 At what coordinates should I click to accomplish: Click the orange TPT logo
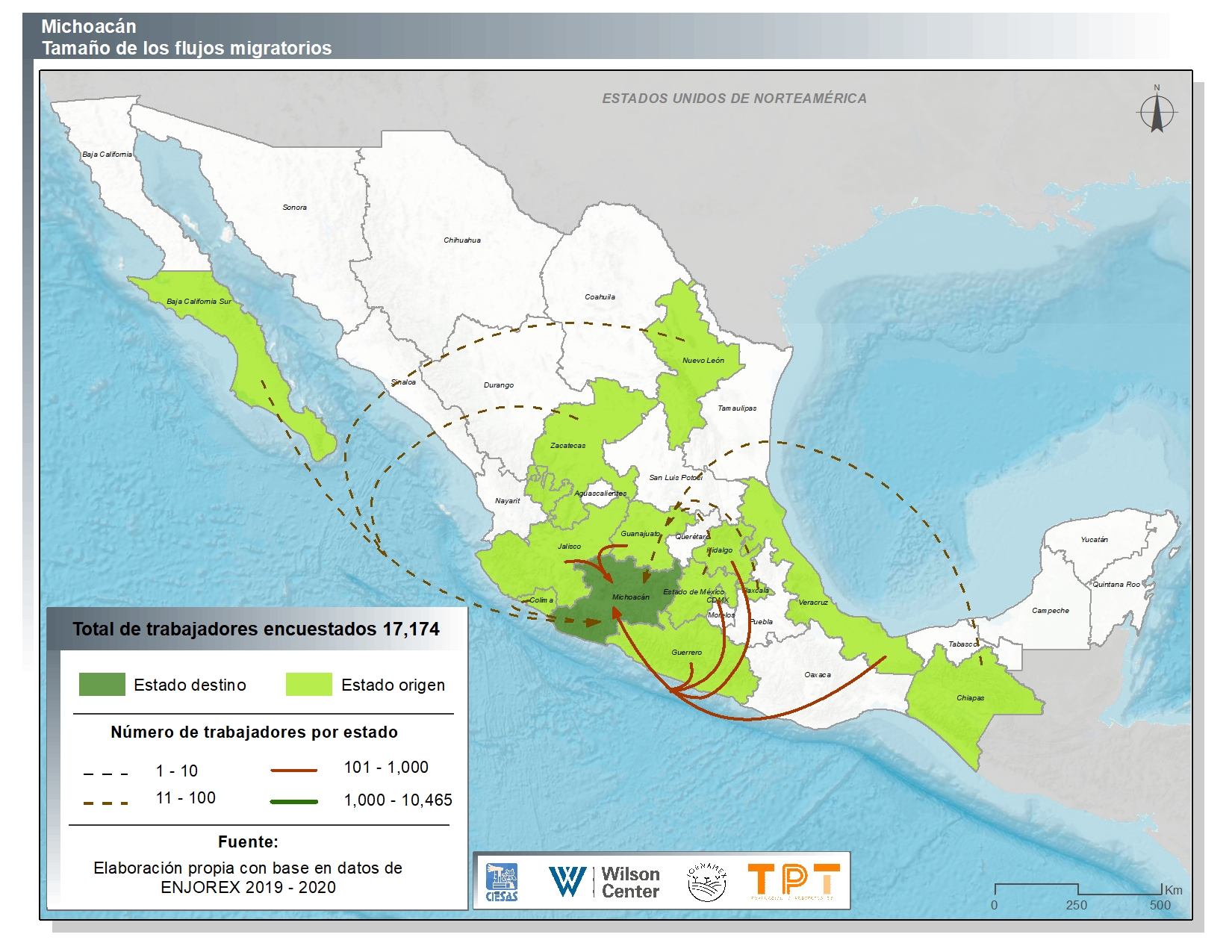click(793, 880)
